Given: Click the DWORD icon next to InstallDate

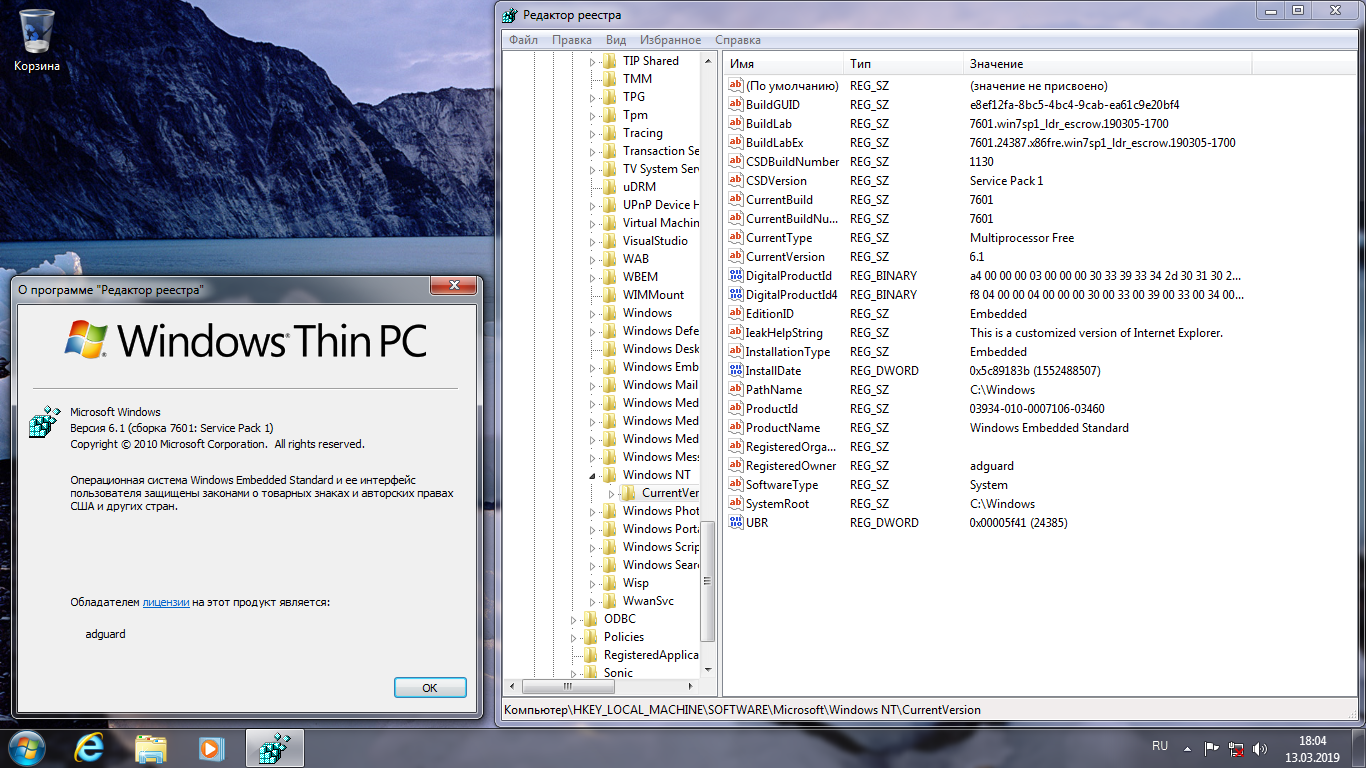Looking at the screenshot, I should [x=736, y=371].
